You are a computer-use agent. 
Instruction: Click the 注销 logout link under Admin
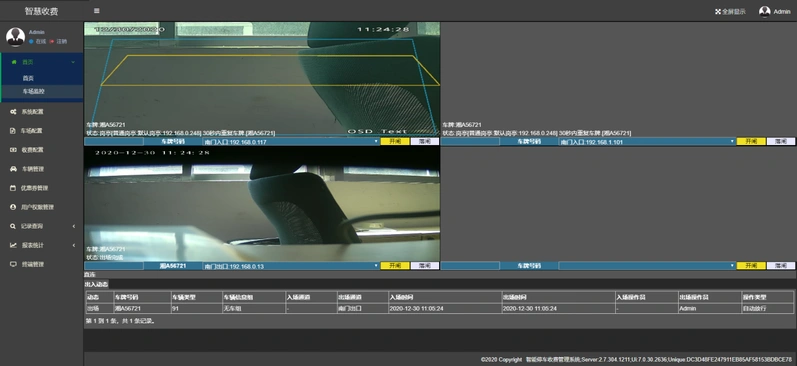tap(58, 42)
